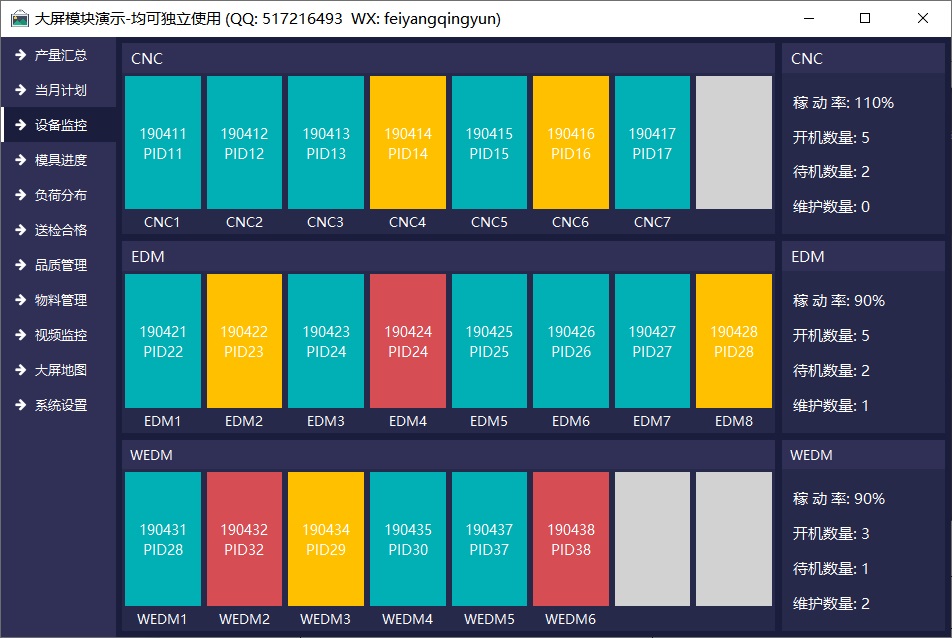Click the app icon in the title bar
This screenshot has width=952, height=638.
click(x=19, y=19)
